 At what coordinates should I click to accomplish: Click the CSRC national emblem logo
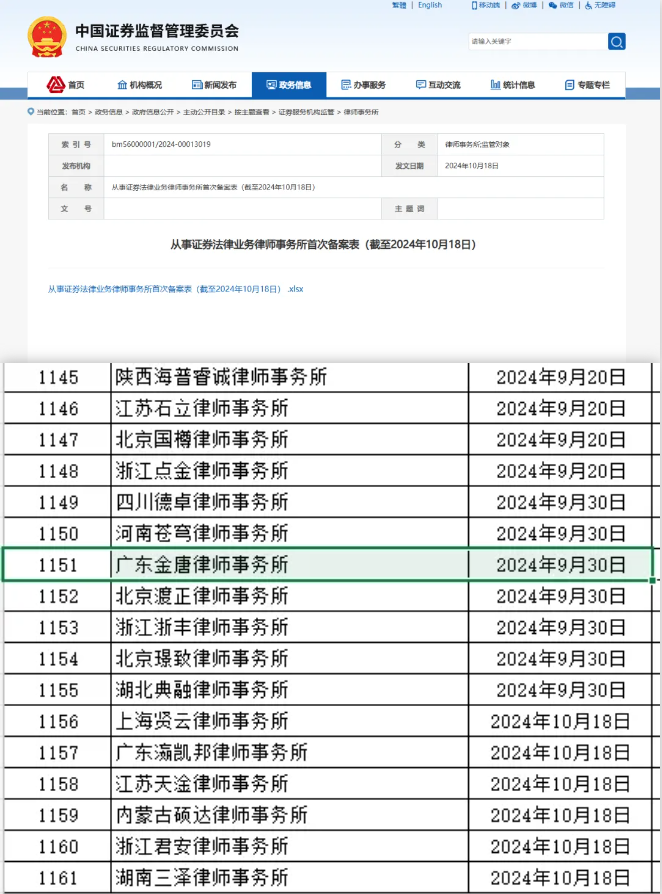pyautogui.click(x=46, y=37)
